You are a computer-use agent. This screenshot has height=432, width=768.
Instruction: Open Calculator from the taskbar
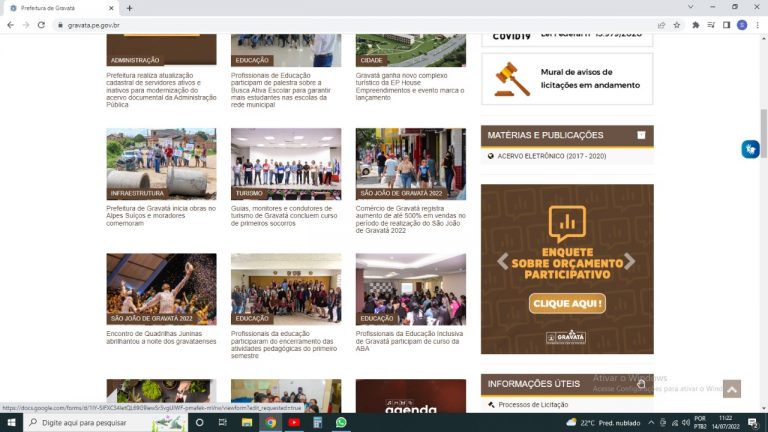317,422
